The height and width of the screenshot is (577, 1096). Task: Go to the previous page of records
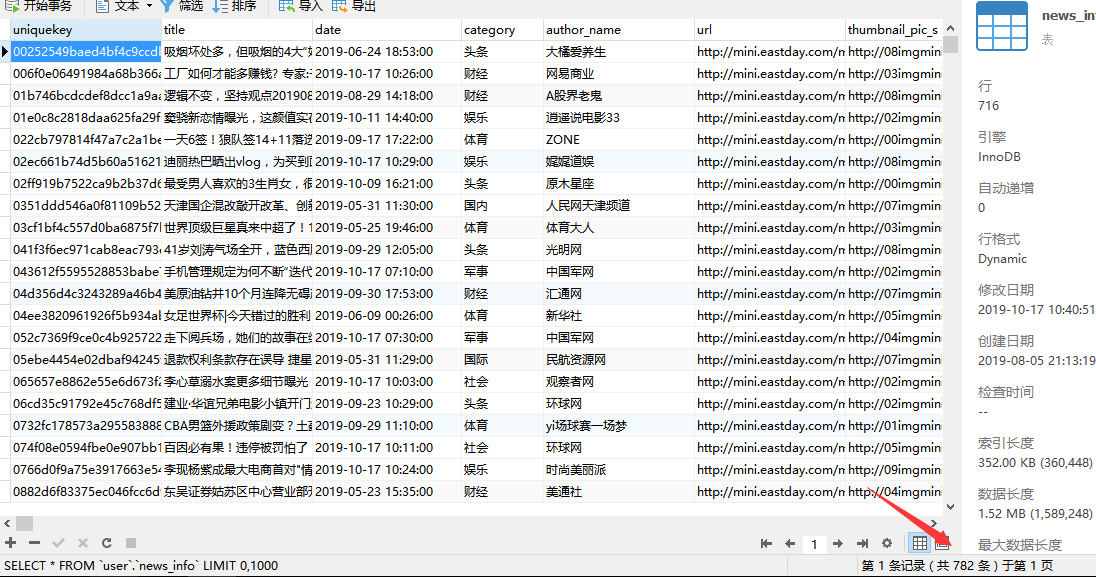[x=790, y=543]
